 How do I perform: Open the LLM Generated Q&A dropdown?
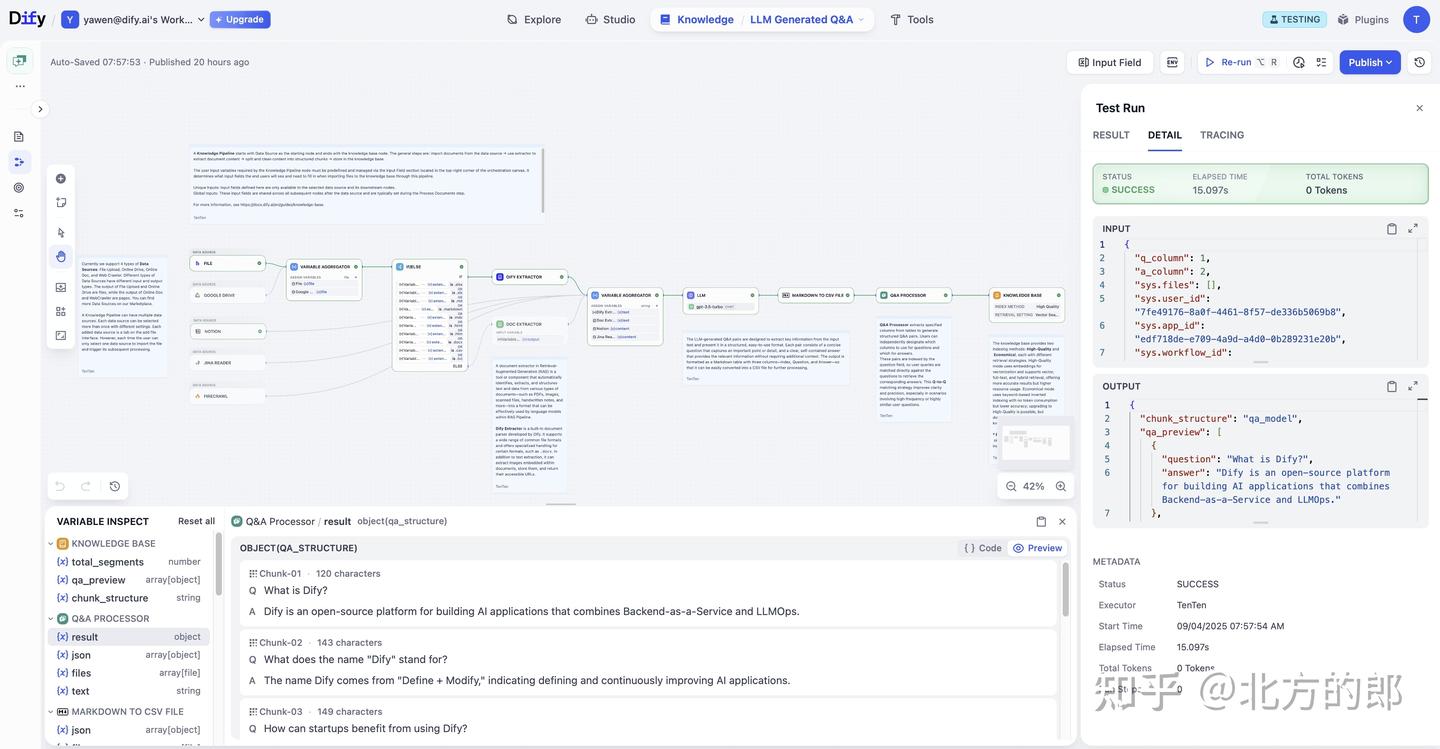807,19
